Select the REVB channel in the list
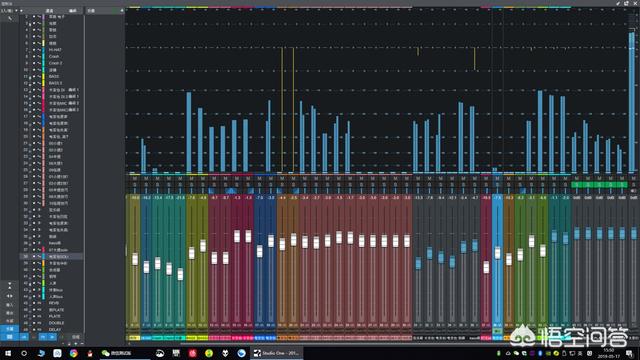Image resolution: width=640 pixels, height=360 pixels. 54,303
